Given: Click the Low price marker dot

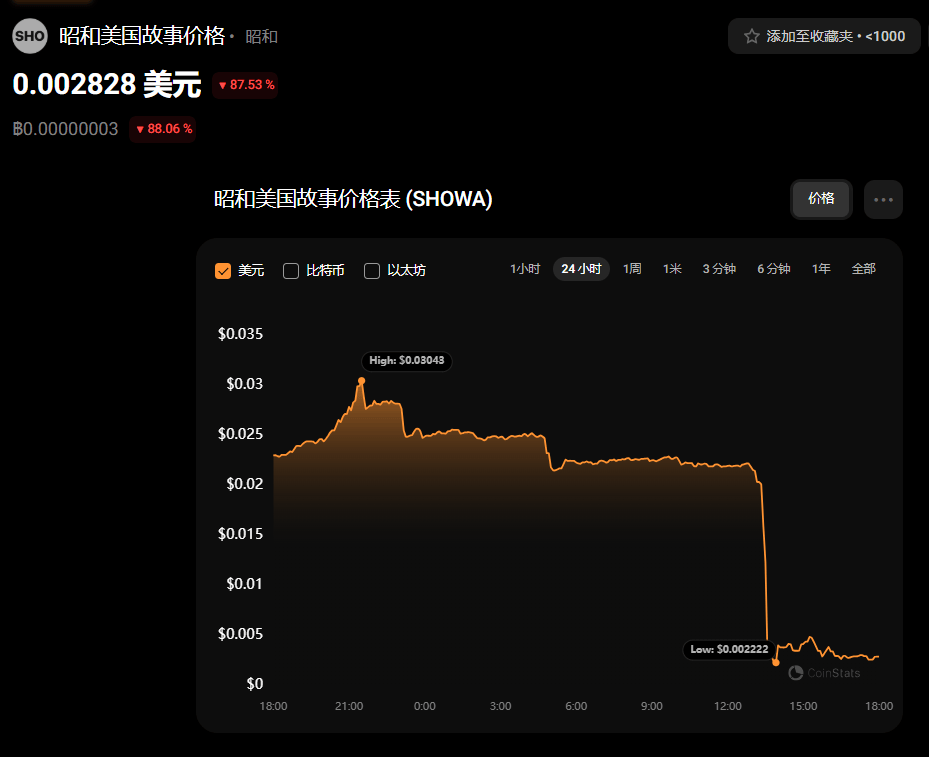Looking at the screenshot, I should pos(776,662).
